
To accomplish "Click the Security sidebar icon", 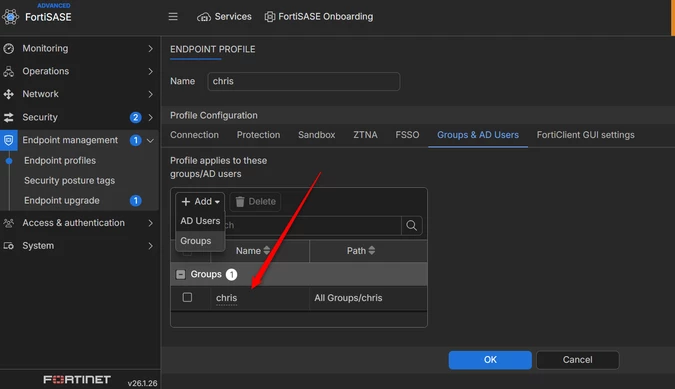I will (x=9, y=117).
